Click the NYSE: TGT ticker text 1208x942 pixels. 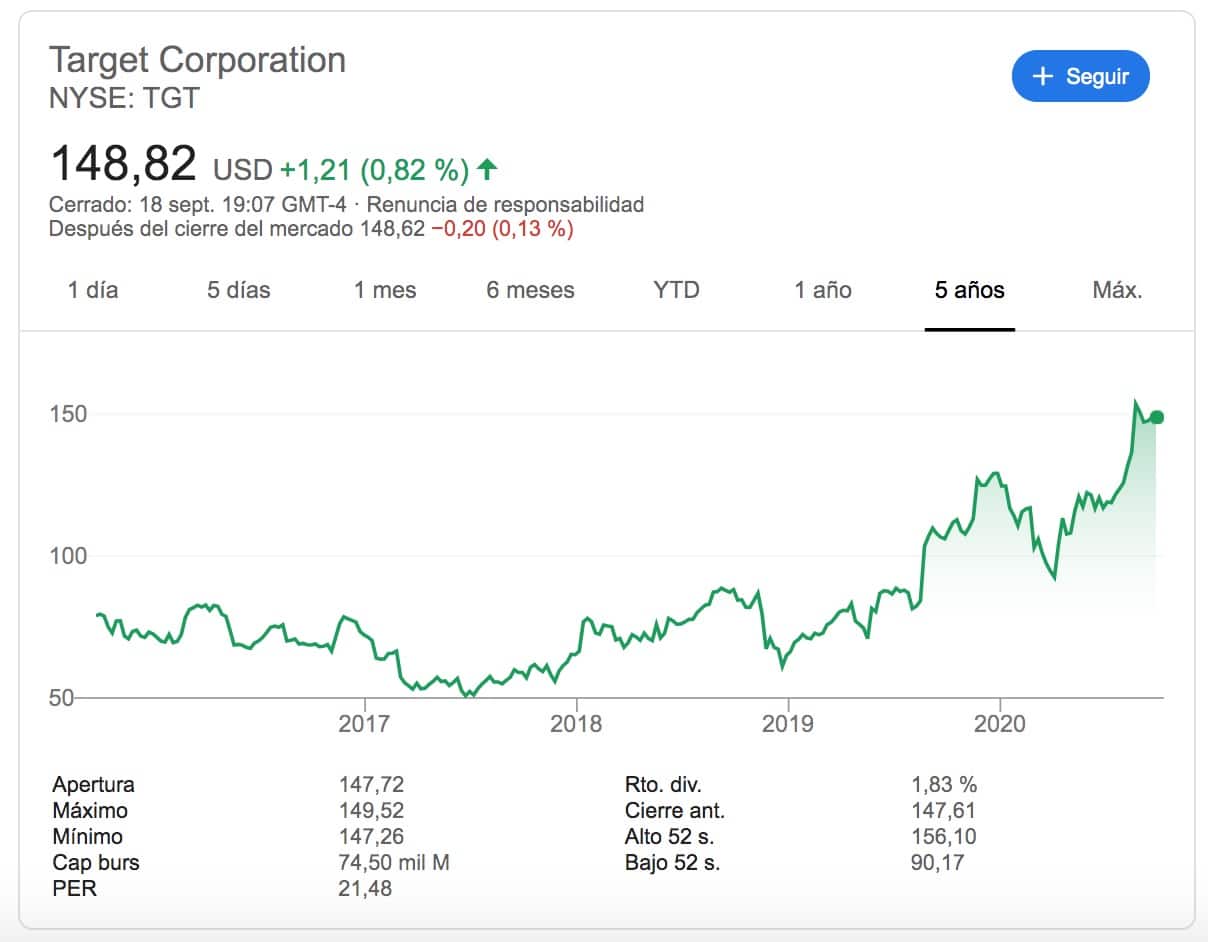click(124, 98)
